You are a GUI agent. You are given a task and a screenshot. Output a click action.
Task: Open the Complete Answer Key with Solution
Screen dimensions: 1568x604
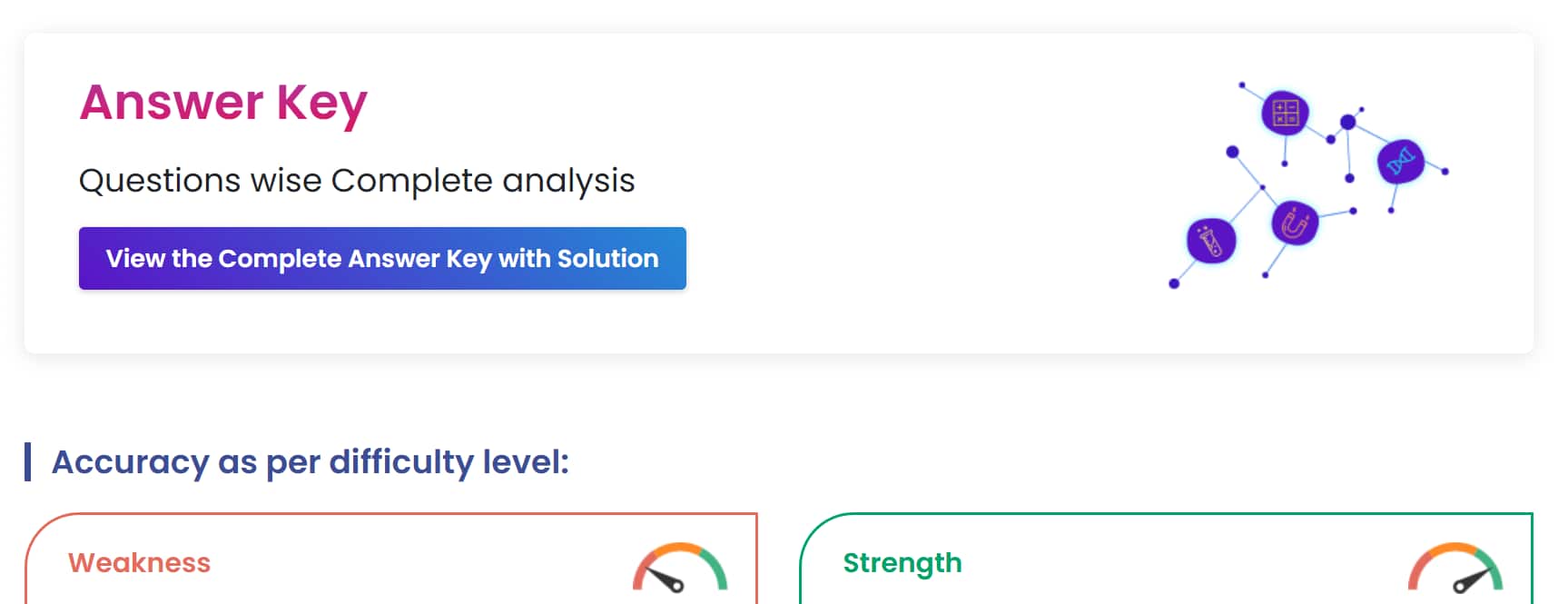tap(382, 259)
